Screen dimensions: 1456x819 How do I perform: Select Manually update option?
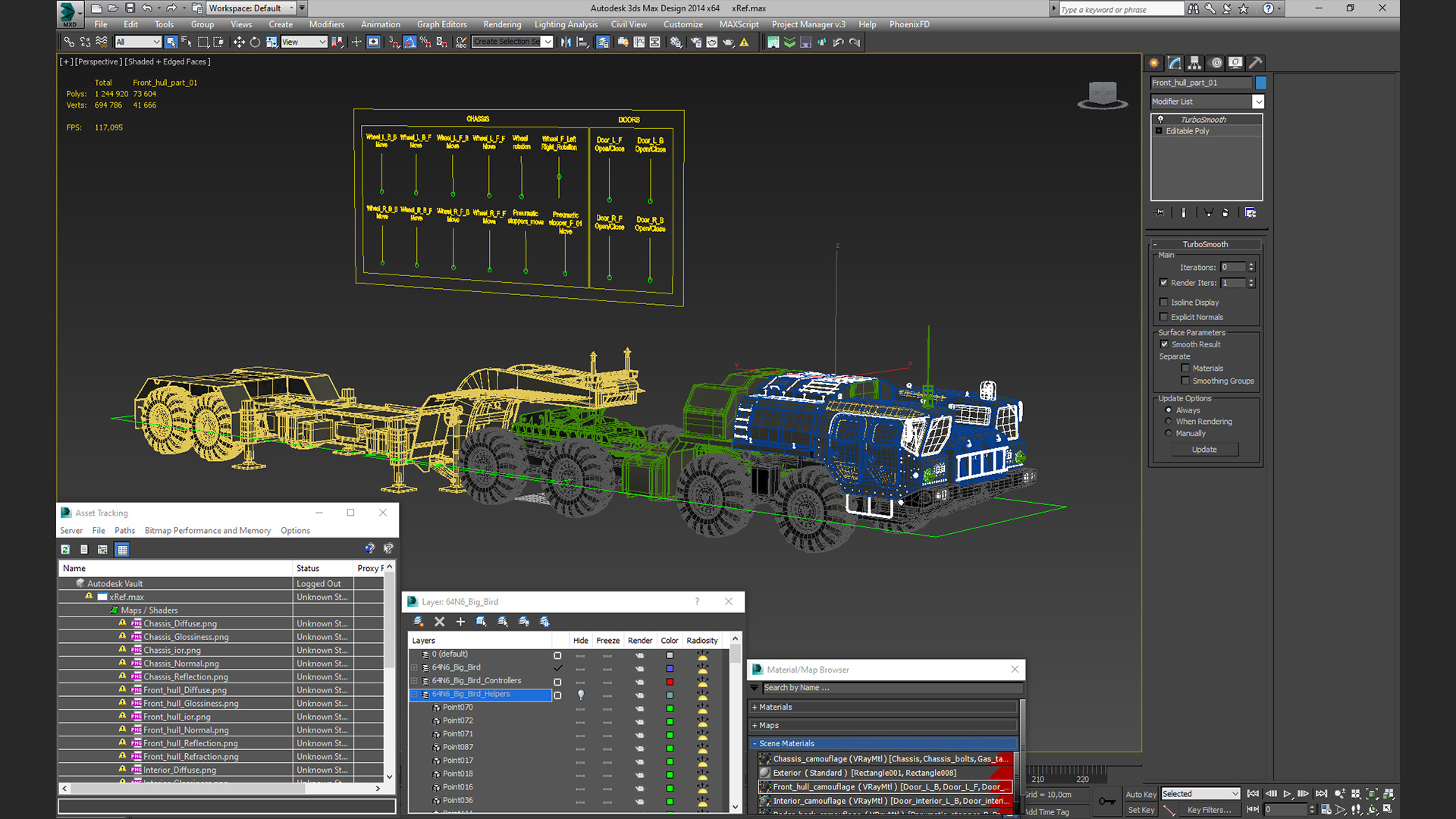pyautogui.click(x=1169, y=434)
